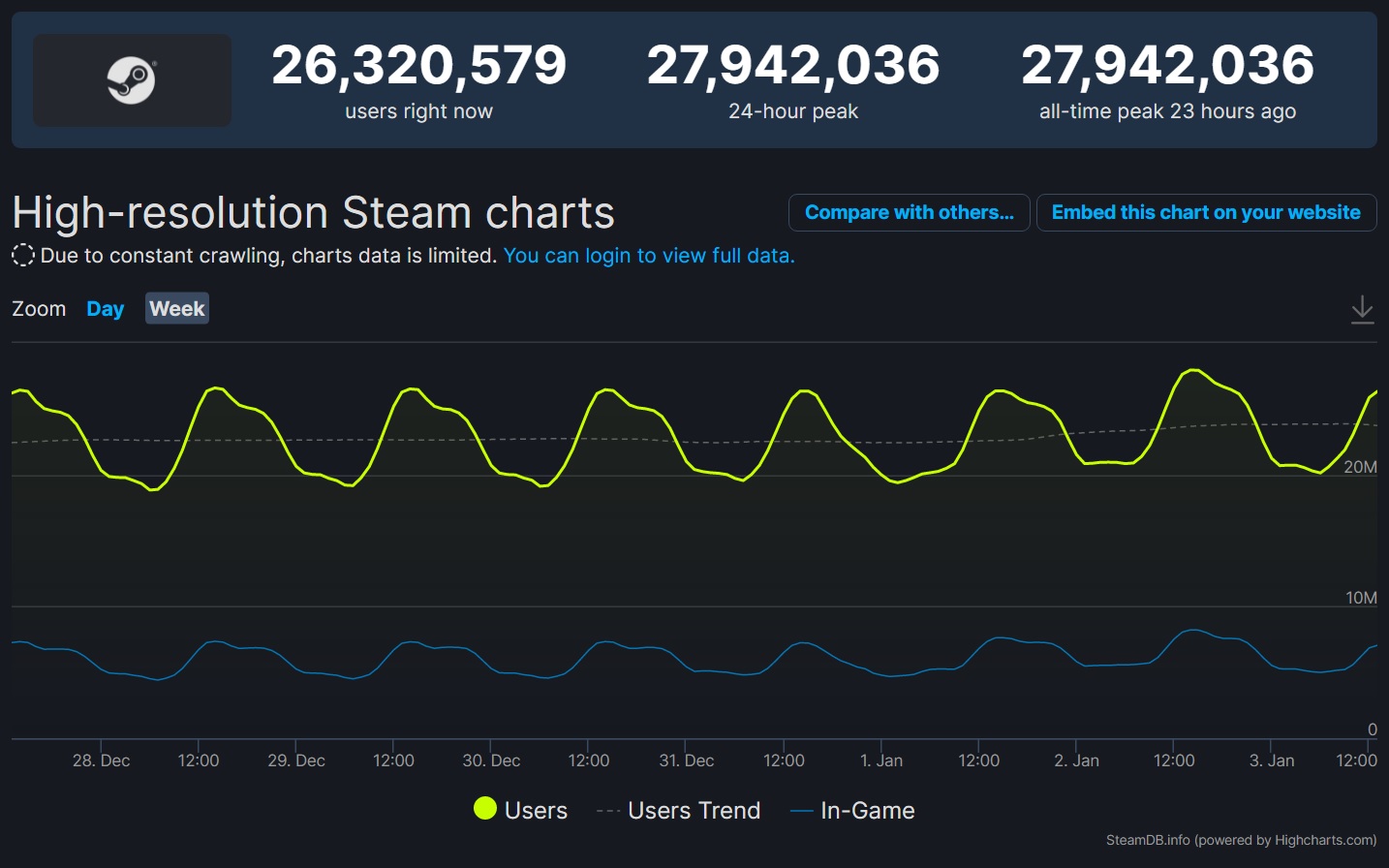Image resolution: width=1389 pixels, height=868 pixels.
Task: Click the Users peak on 2. Jan afternoon
Action: [x=1193, y=370]
